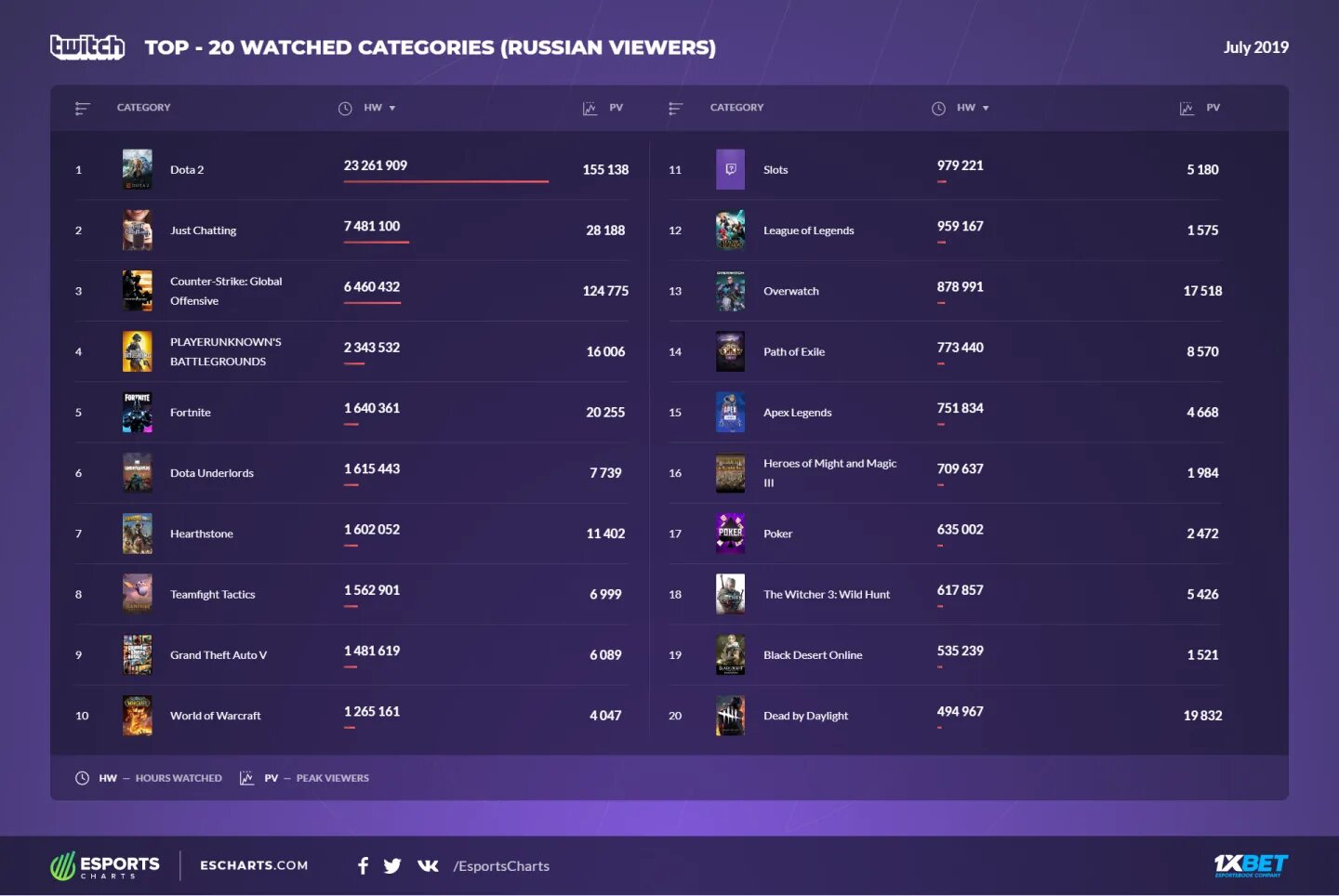Click the League of Legends category name

point(809,231)
